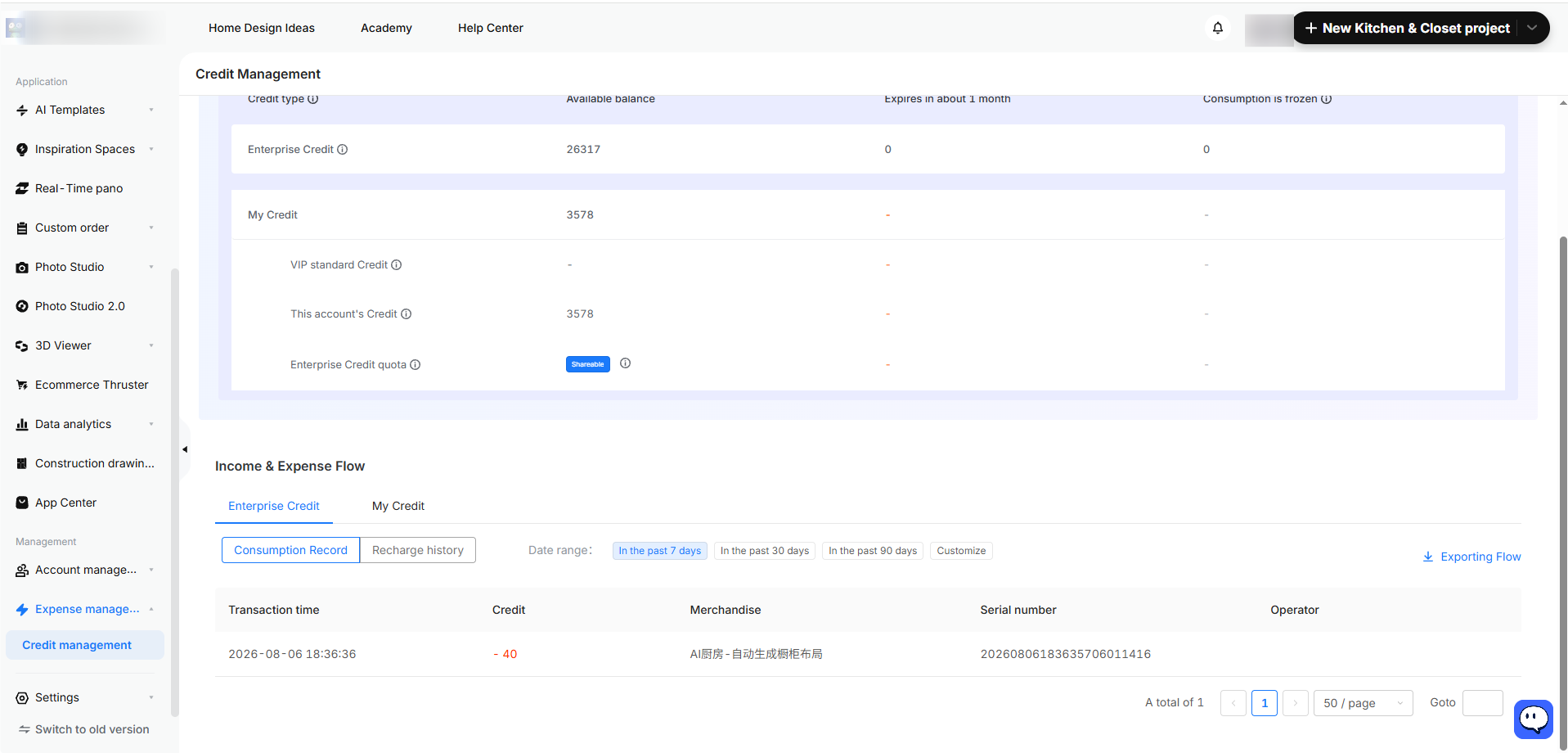Collapse the Expense management submenu arrow
The width and height of the screenshot is (1568, 753).
pos(151,610)
